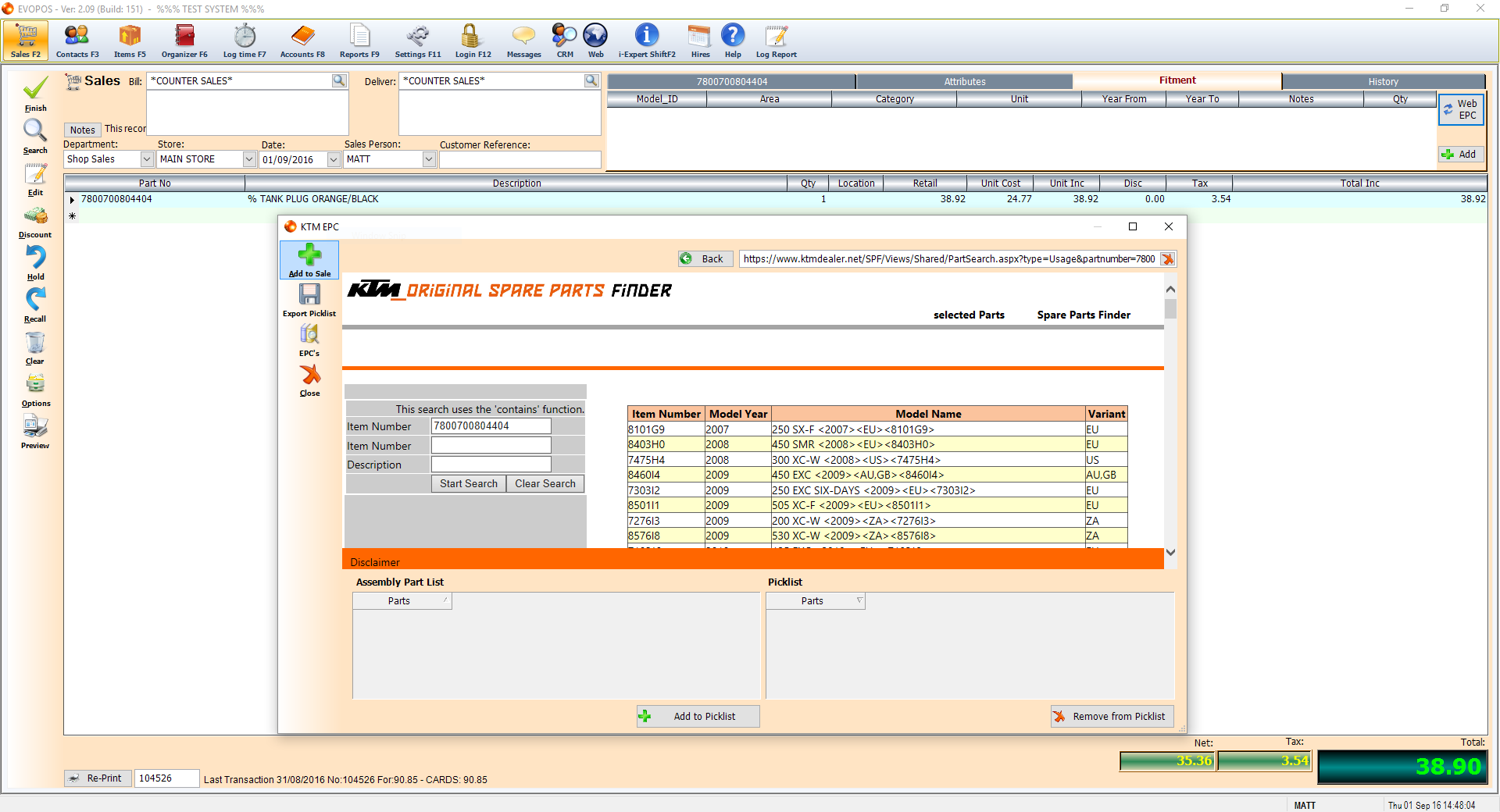Open Items F5 module
Viewport: 1500px width, 812px height.
[130, 41]
